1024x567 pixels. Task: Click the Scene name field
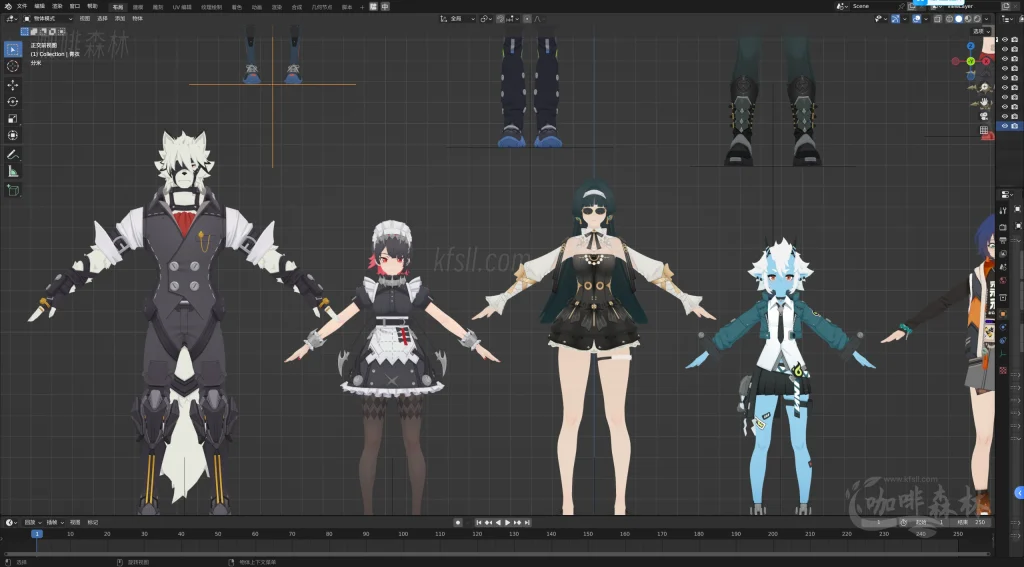[872, 6]
